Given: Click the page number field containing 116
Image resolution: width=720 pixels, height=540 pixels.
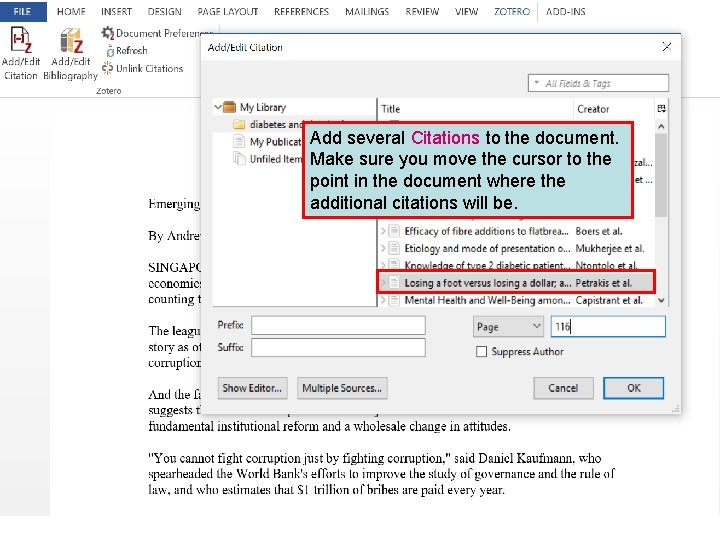Looking at the screenshot, I should (x=608, y=326).
